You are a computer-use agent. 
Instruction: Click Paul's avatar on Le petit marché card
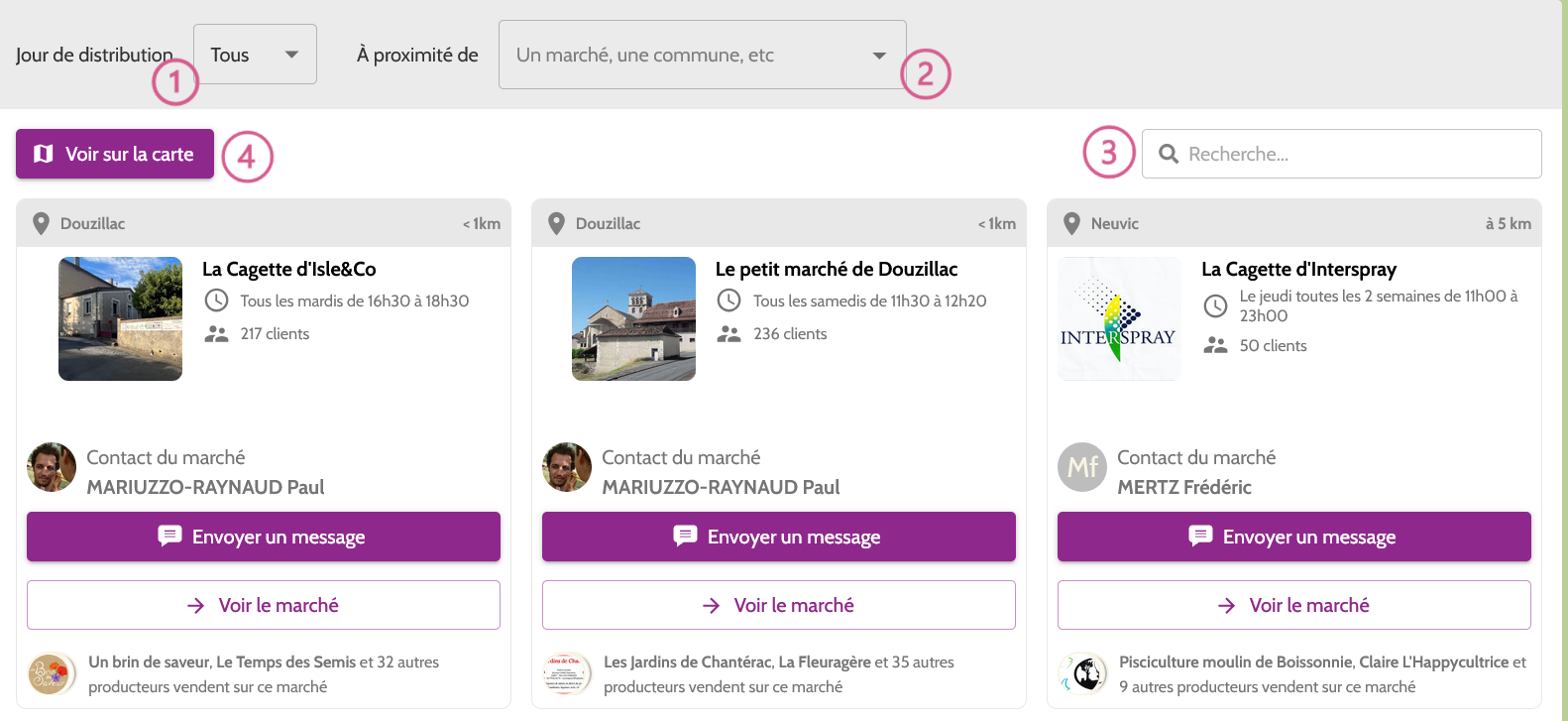tap(567, 467)
